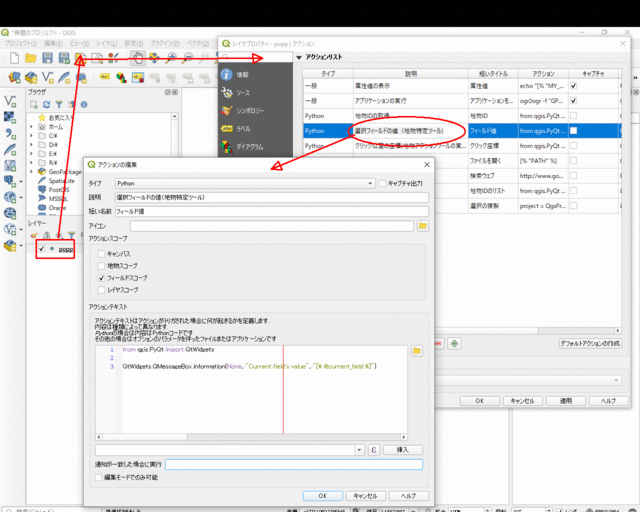This screenshot has height=512, width=640.
Task: Open action text file folder icon
Action: (x=417, y=351)
